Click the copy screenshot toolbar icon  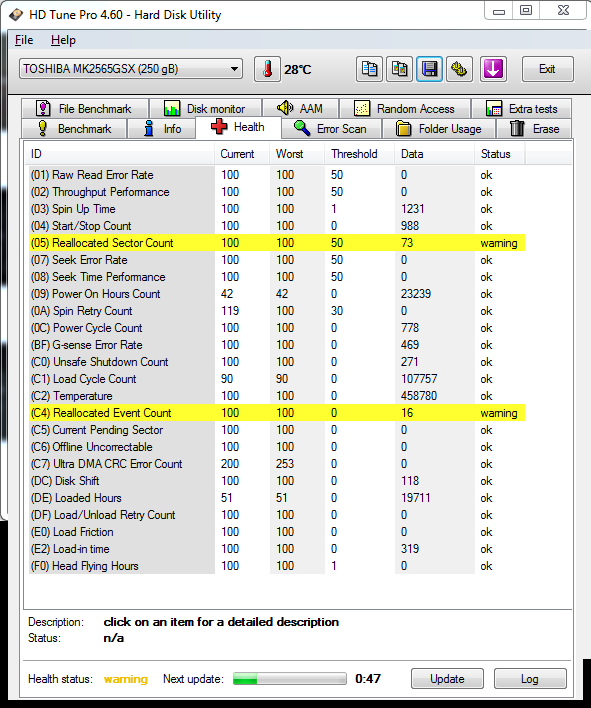pos(399,69)
